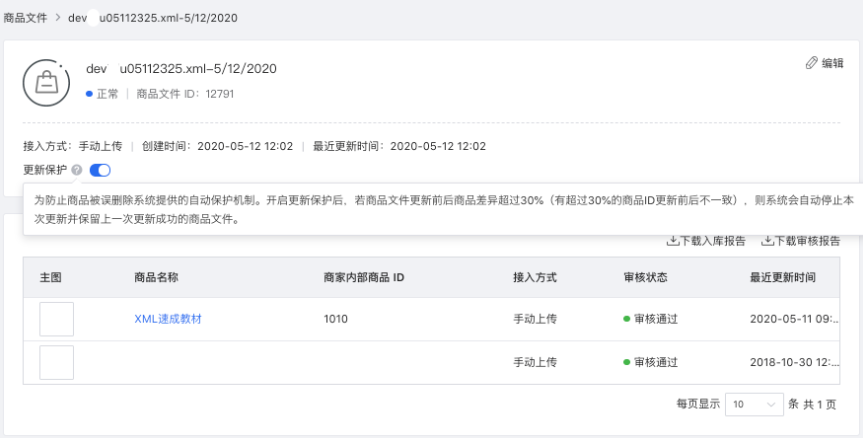The height and width of the screenshot is (438, 863).
Task: Click the 接入方式 column header
Action: [535, 277]
